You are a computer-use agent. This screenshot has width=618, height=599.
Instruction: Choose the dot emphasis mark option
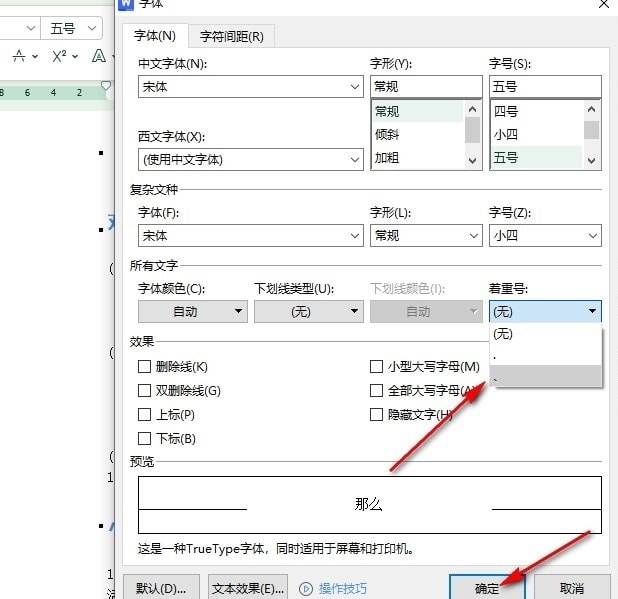tap(545, 355)
